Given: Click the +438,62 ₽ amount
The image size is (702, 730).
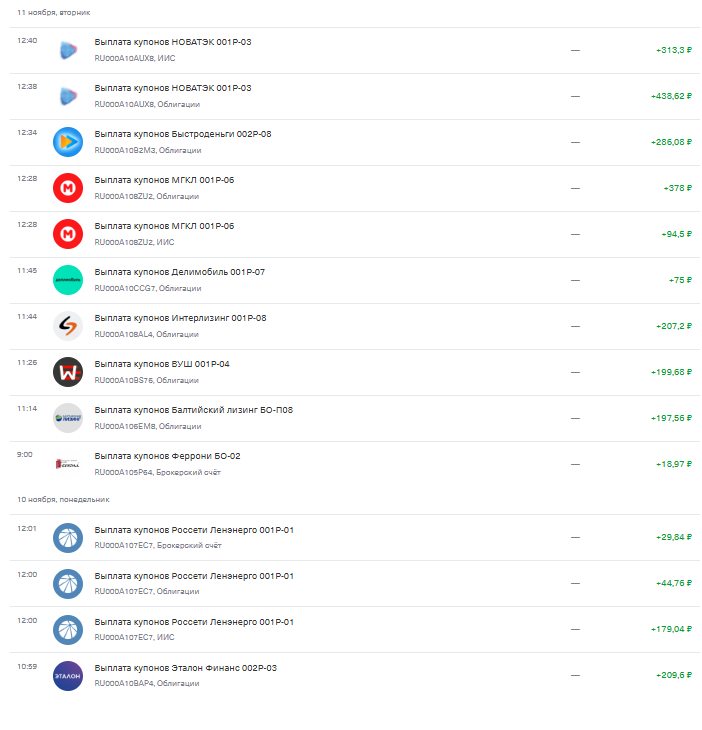Looking at the screenshot, I should click(x=671, y=96).
